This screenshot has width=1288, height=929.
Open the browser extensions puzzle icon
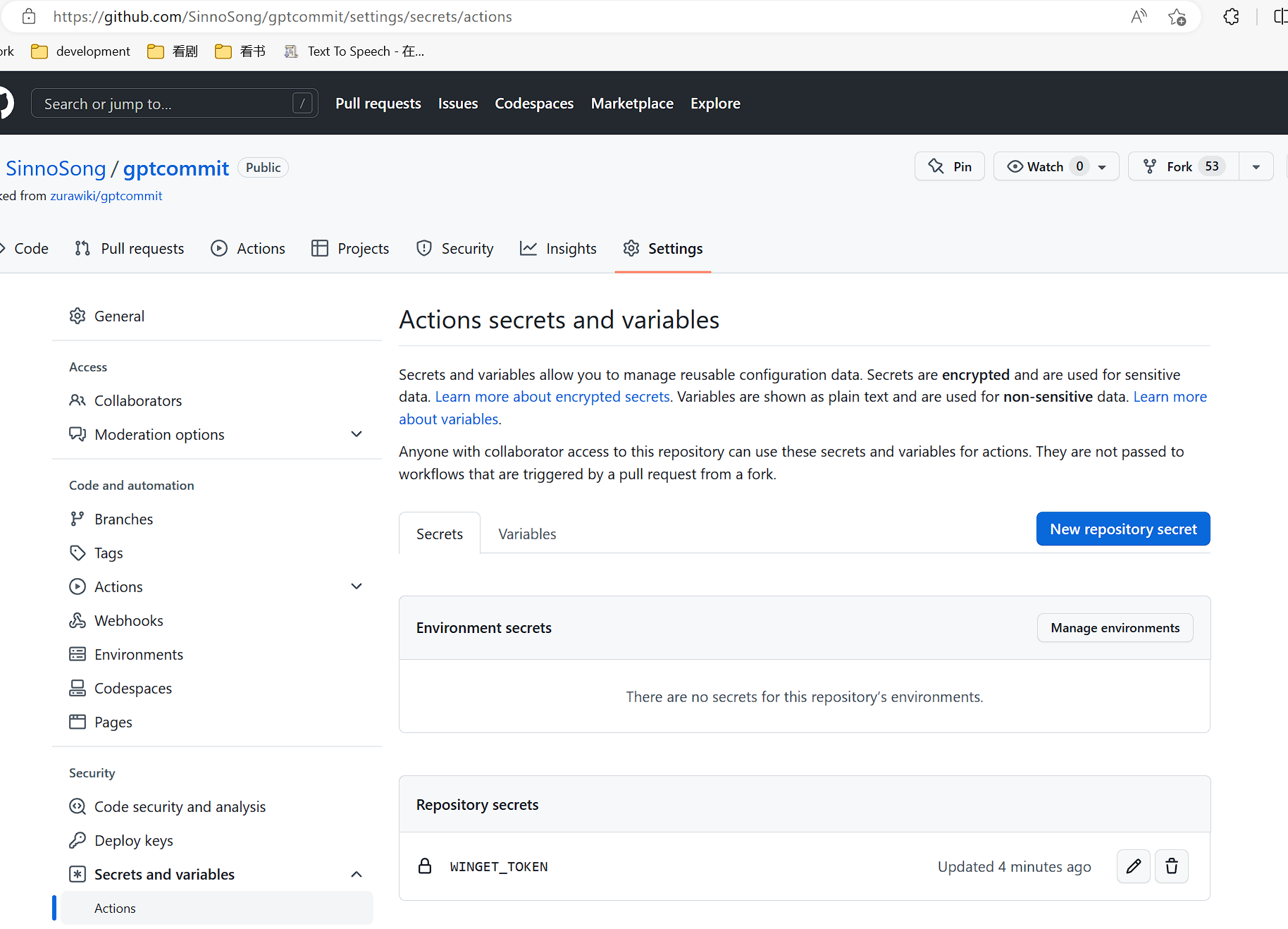pos(1231,17)
